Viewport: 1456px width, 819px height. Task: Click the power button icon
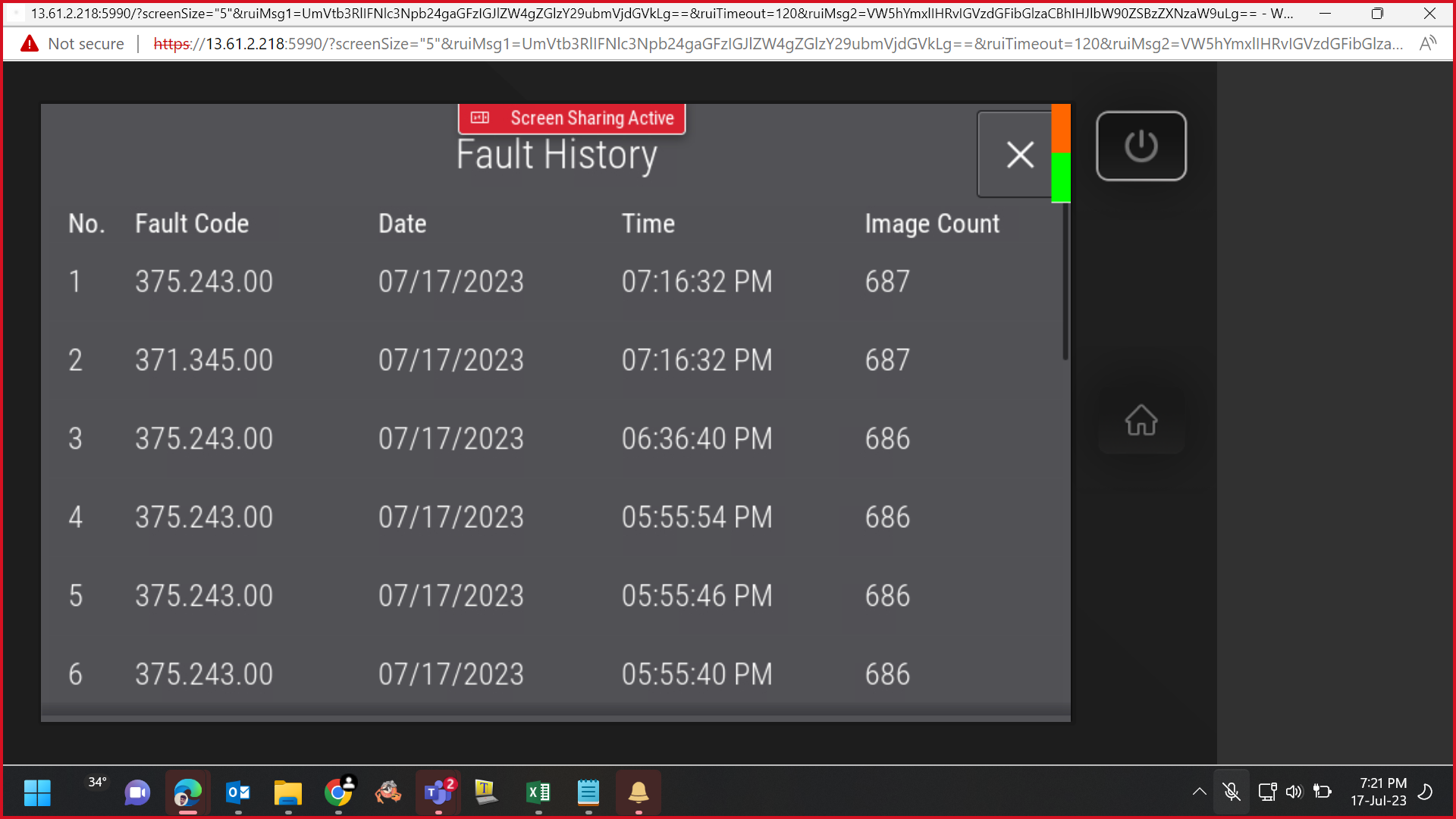(1141, 146)
